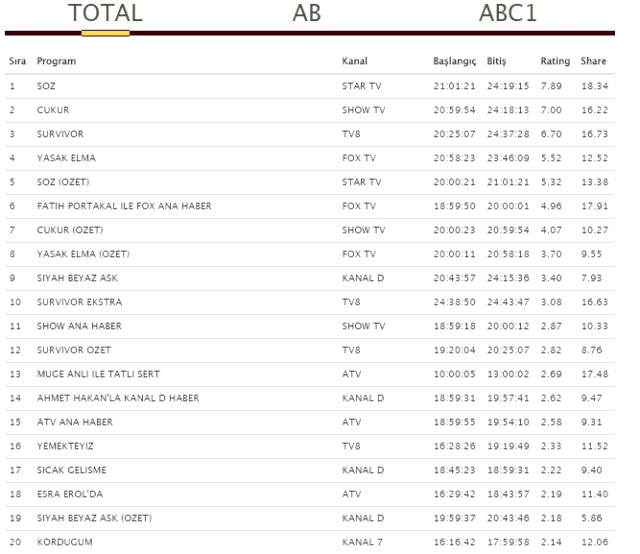Click the 10:00:05 start time

(455, 374)
